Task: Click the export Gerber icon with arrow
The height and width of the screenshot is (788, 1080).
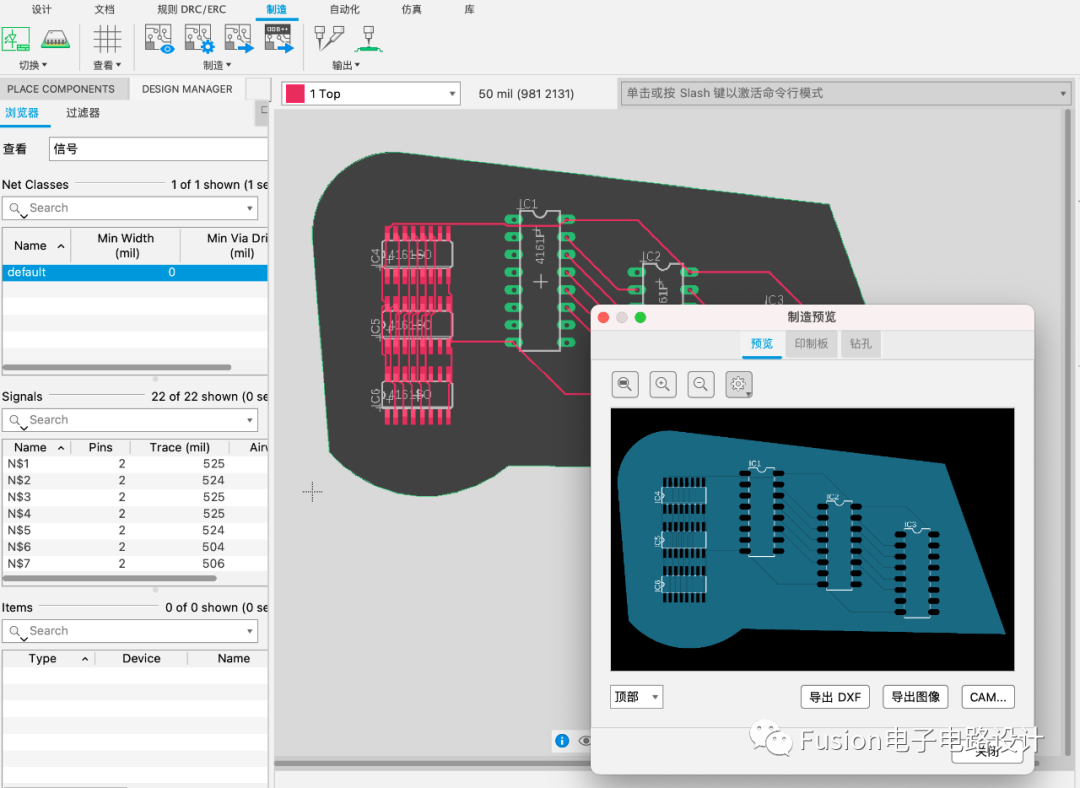Action: tap(239, 39)
